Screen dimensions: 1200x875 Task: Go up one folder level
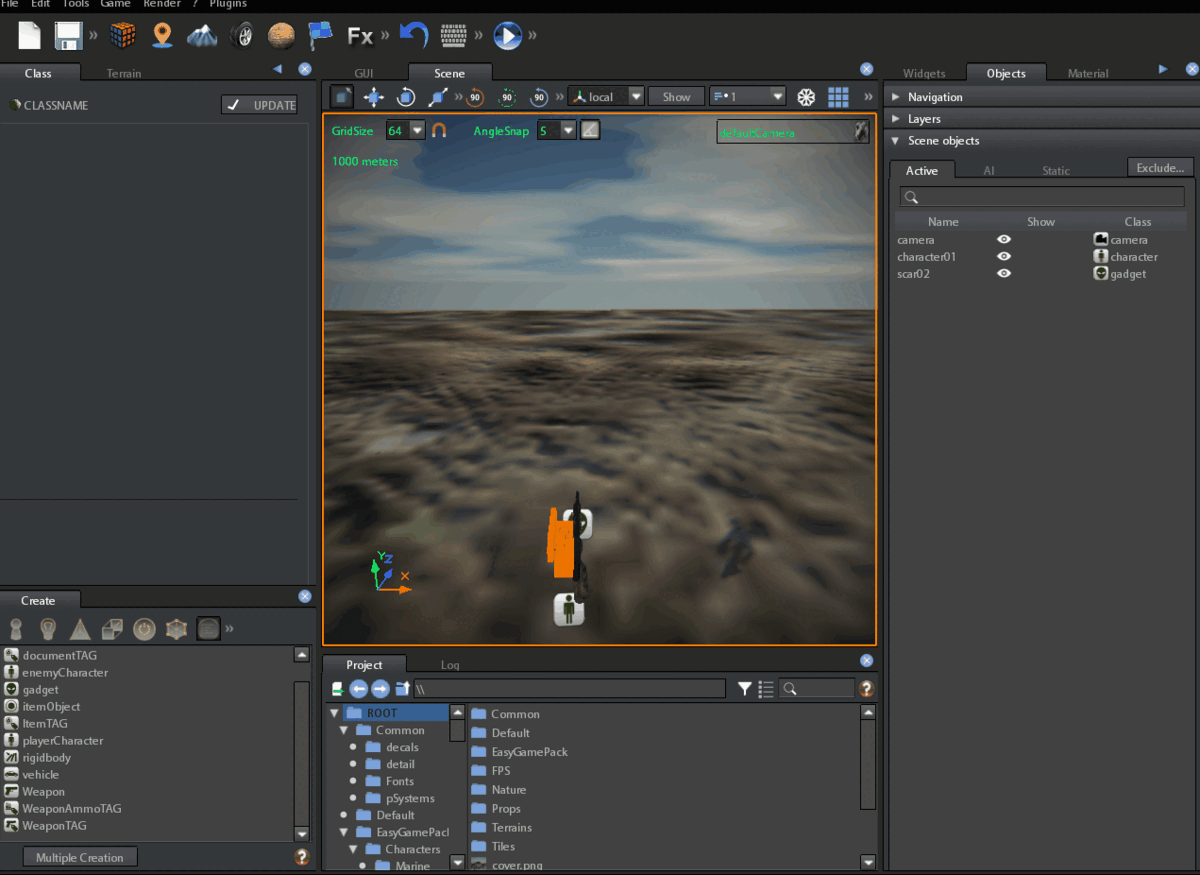tap(402, 689)
